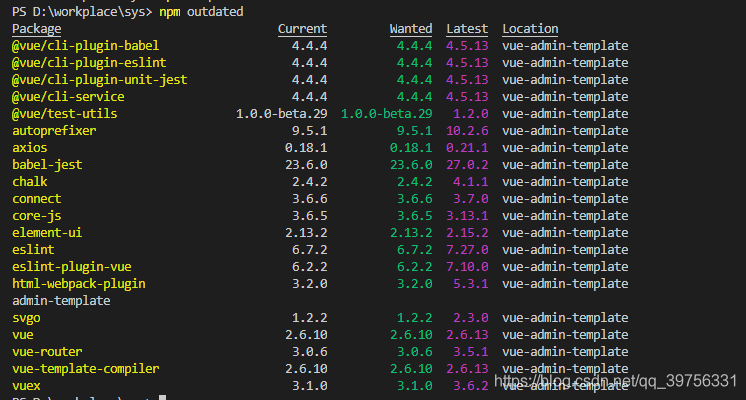The height and width of the screenshot is (400, 746).
Task: Click current version 2.13.2 of element-ui
Action: tap(306, 233)
